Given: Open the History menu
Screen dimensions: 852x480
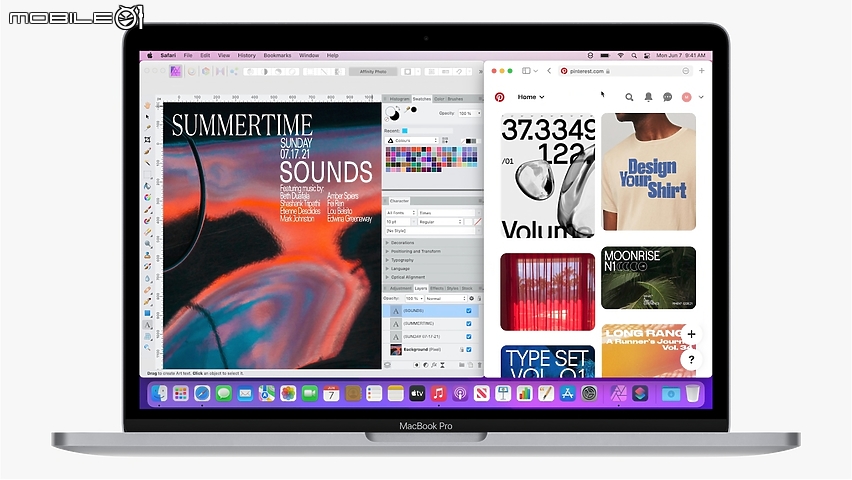Looking at the screenshot, I should (x=246, y=55).
